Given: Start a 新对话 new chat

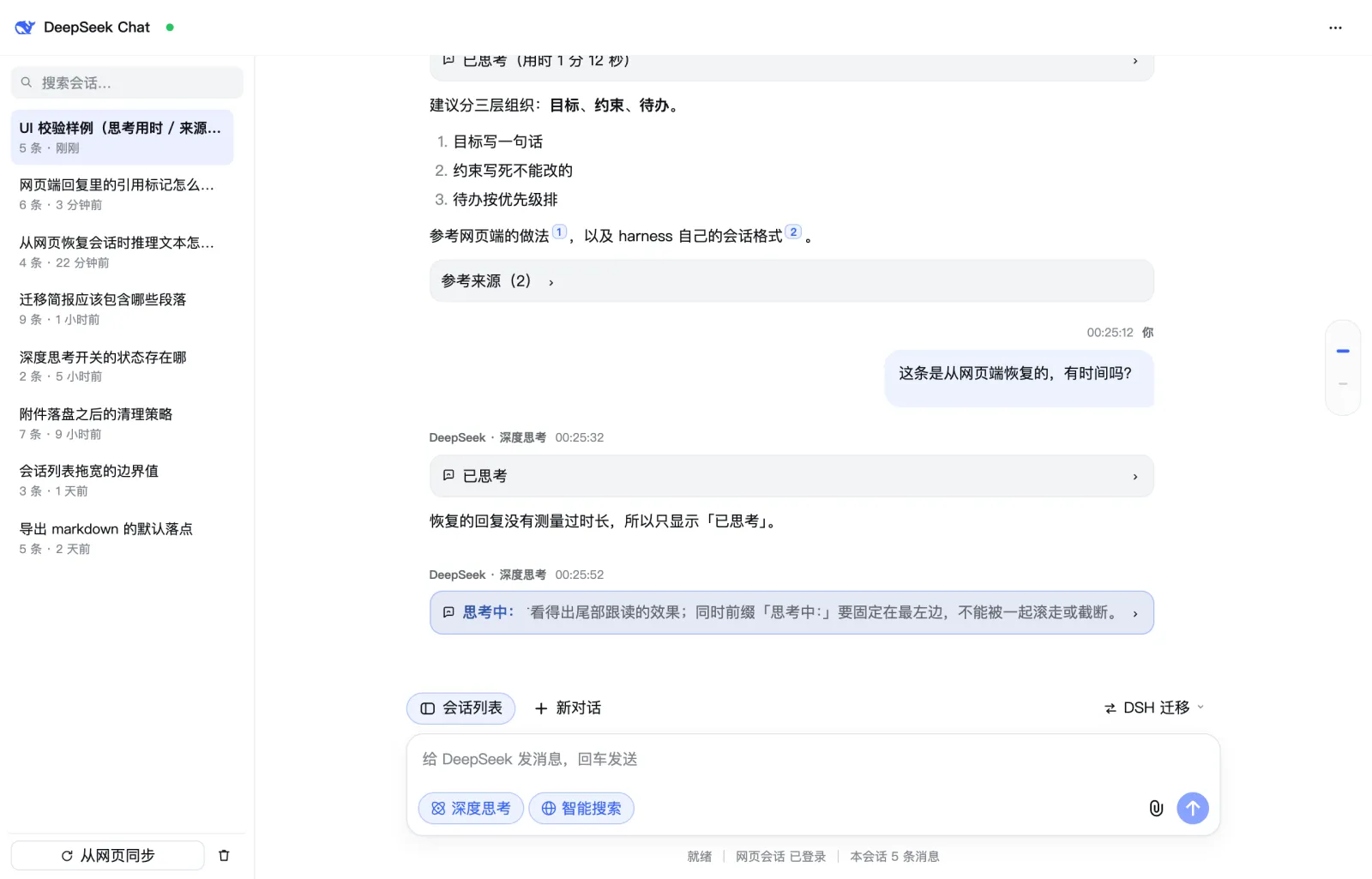Looking at the screenshot, I should (568, 708).
